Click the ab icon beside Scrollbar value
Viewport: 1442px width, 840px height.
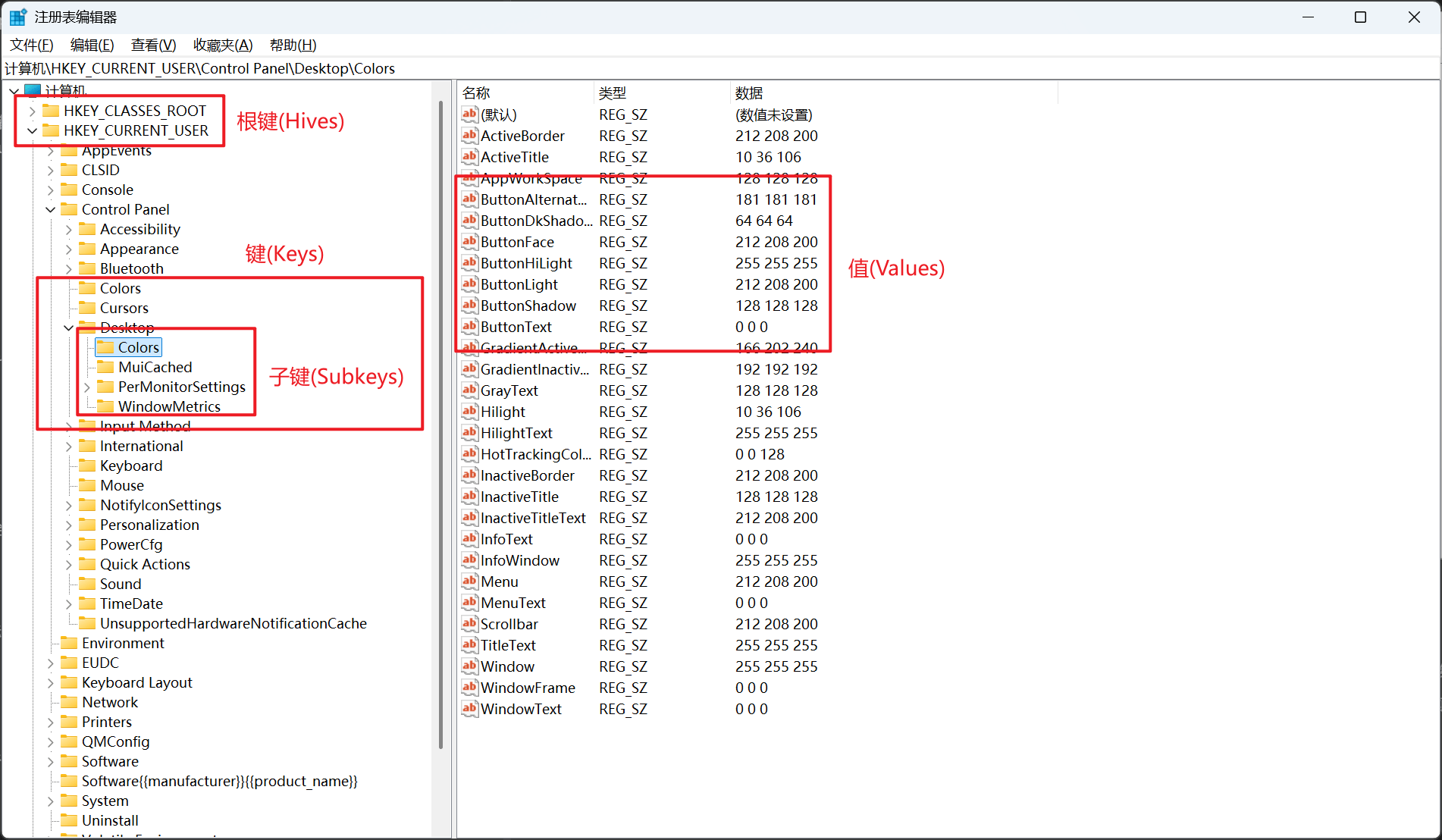click(x=469, y=624)
